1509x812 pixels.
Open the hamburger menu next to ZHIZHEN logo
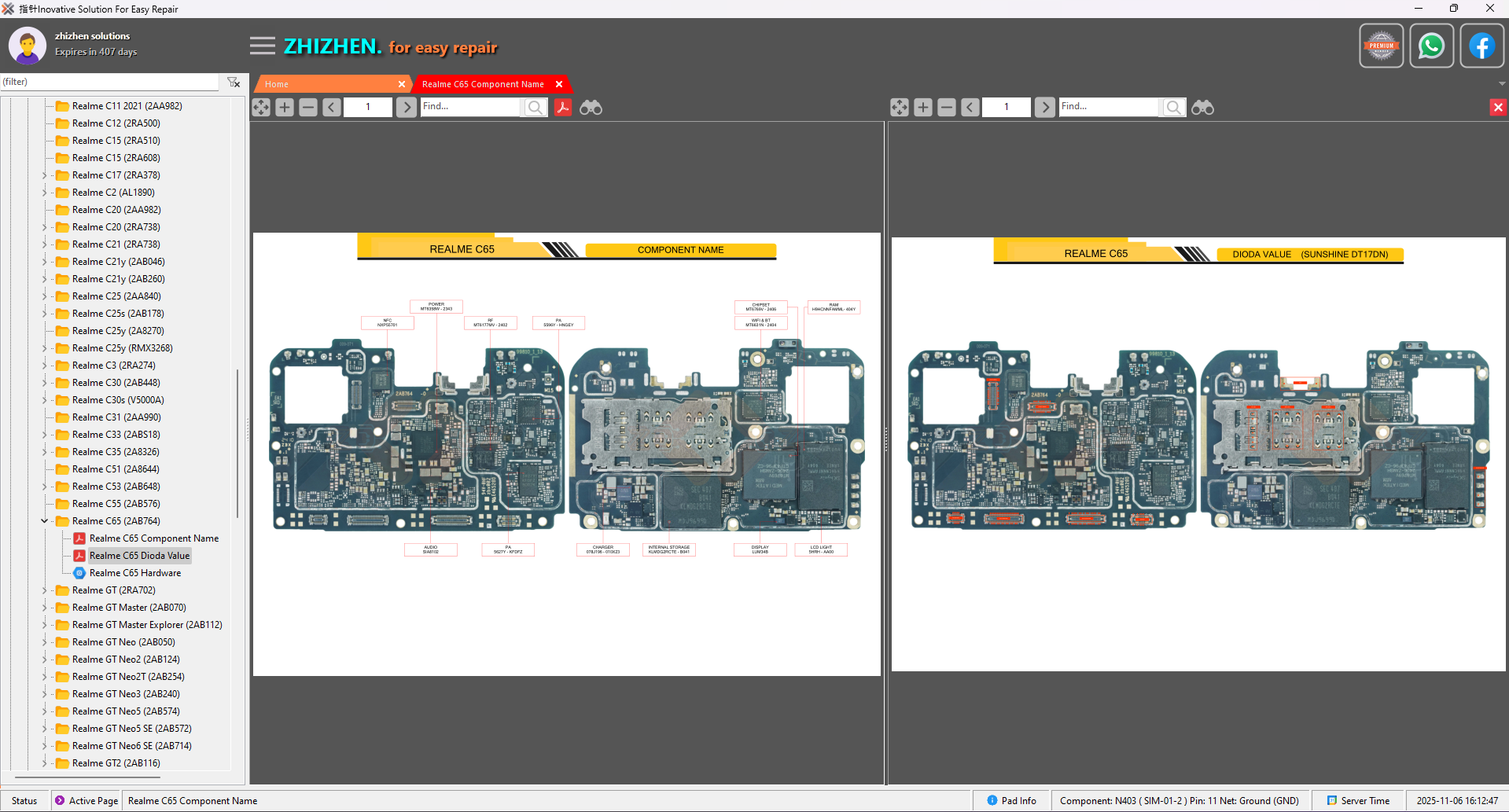click(263, 46)
